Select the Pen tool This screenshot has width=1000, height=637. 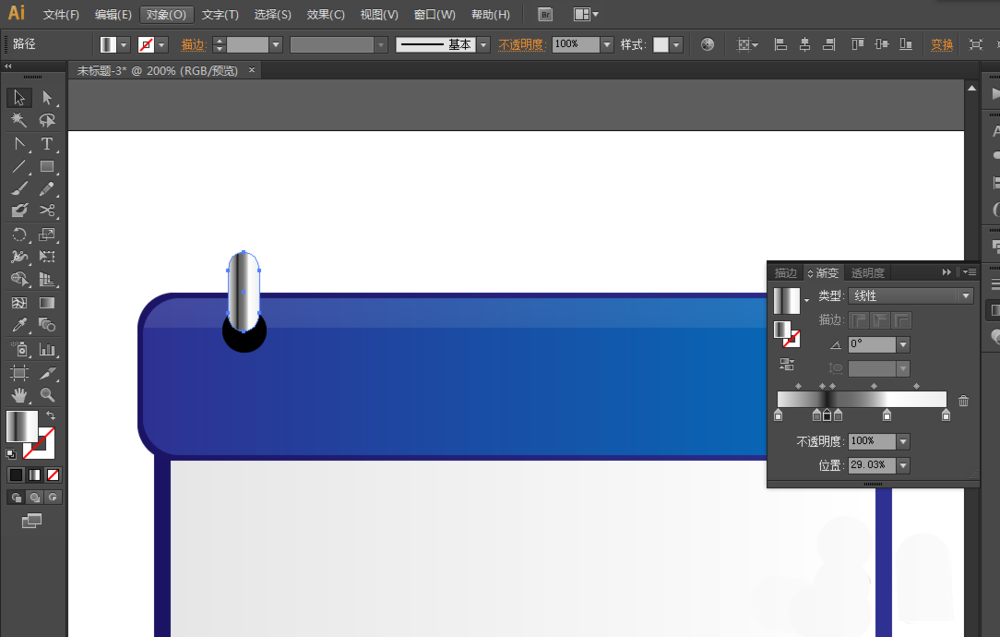click(19, 144)
